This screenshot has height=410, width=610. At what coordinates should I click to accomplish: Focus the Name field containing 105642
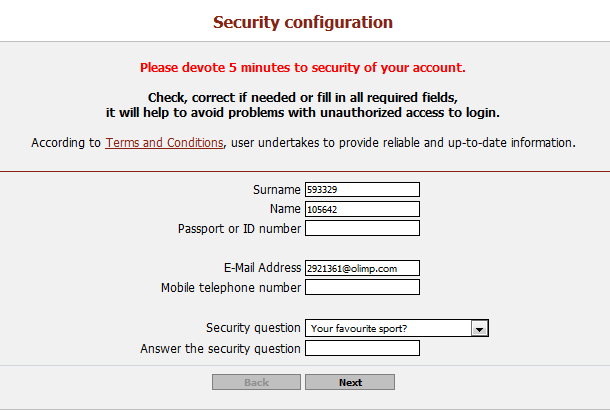coord(362,209)
